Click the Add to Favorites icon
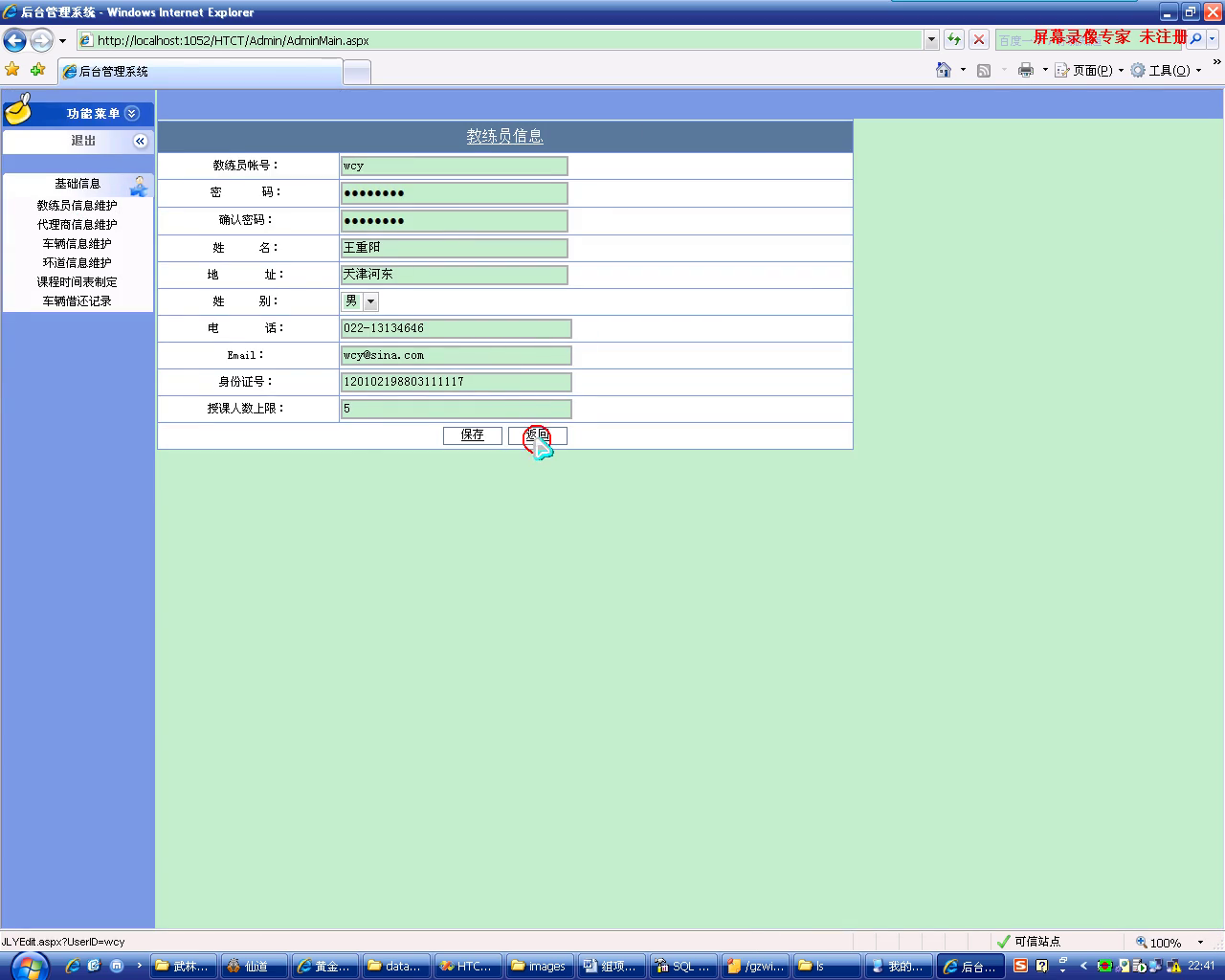The height and width of the screenshot is (980, 1225). click(x=37, y=69)
